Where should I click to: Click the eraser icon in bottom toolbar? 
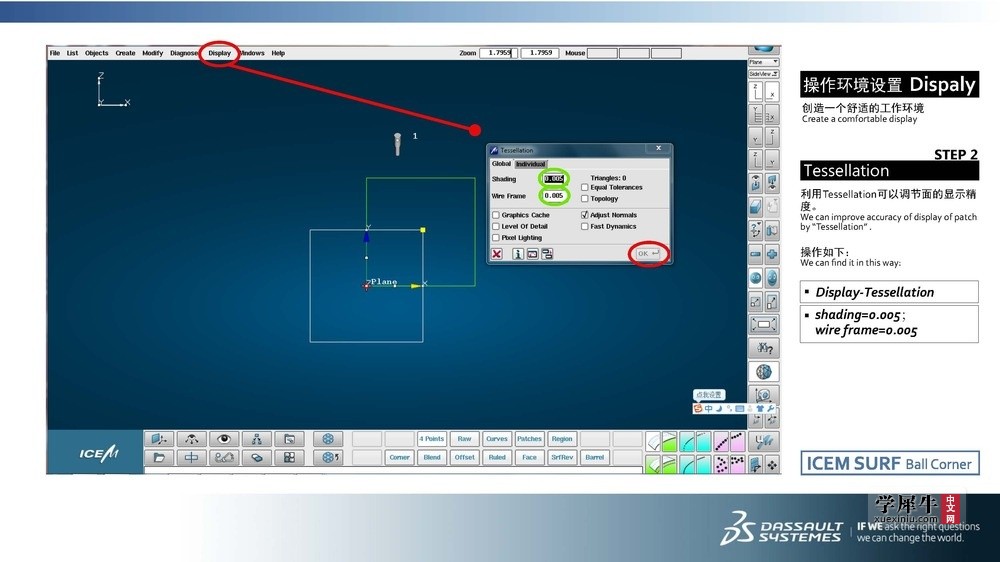tap(256, 457)
